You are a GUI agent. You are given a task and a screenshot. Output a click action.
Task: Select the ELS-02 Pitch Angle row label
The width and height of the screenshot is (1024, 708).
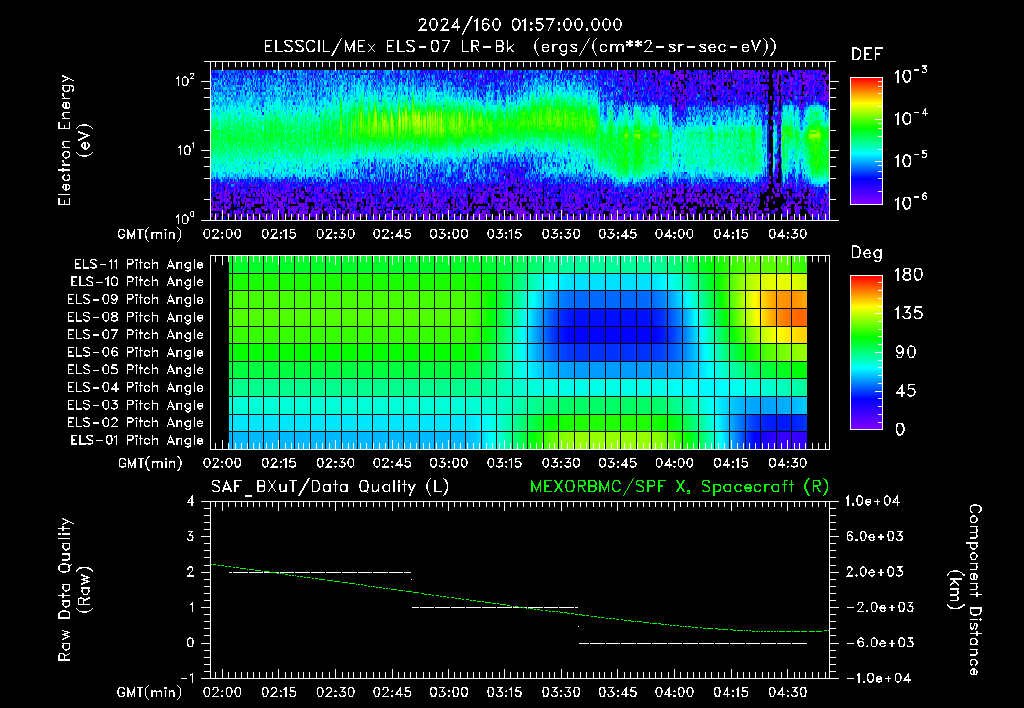coord(136,423)
